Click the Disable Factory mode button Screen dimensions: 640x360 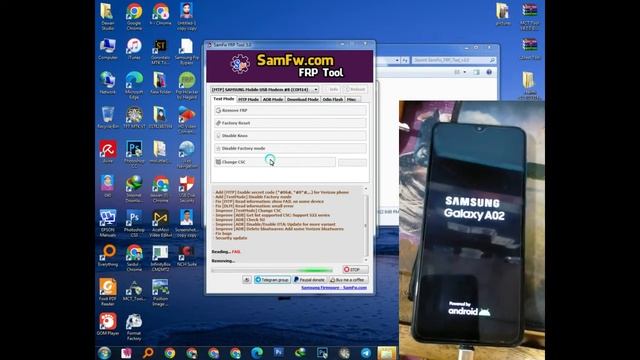(290, 148)
